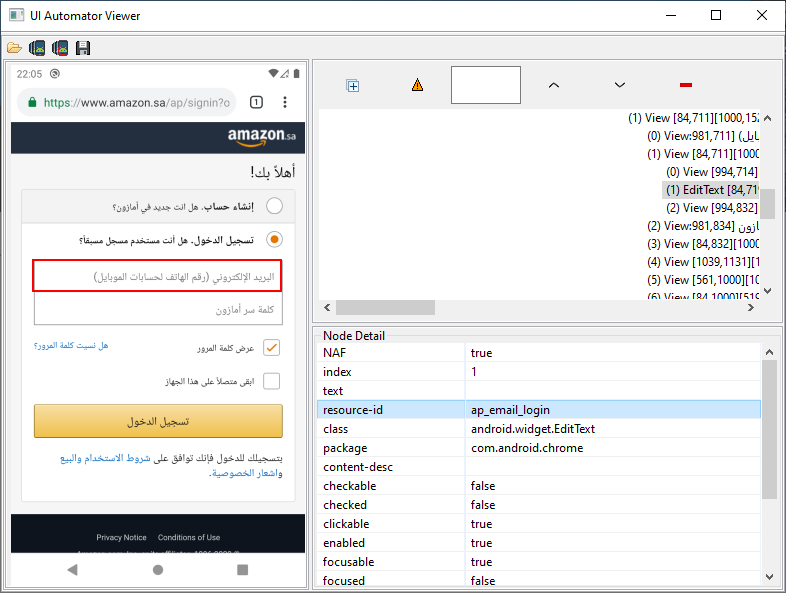Select the tree node (0) View:981,711]
This screenshot has width=786, height=593.
coord(703,136)
